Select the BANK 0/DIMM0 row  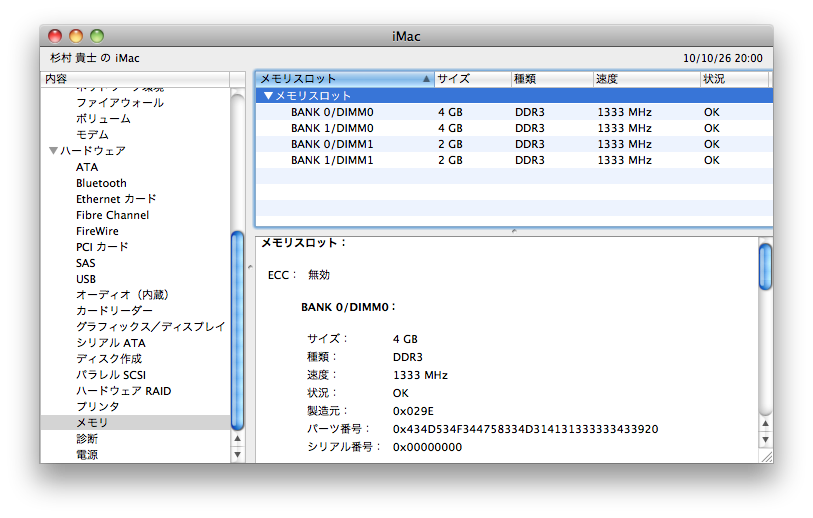point(332,112)
